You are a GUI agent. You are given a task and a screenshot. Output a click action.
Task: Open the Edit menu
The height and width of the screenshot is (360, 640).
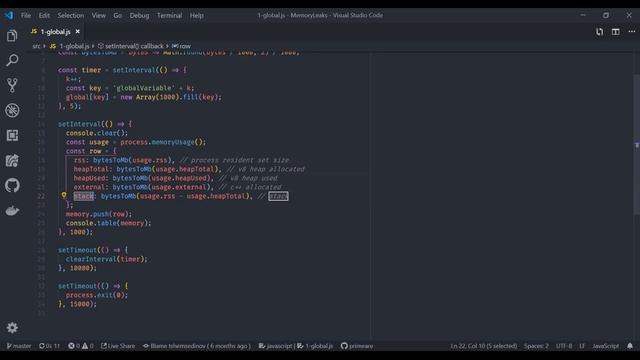[x=44, y=15]
